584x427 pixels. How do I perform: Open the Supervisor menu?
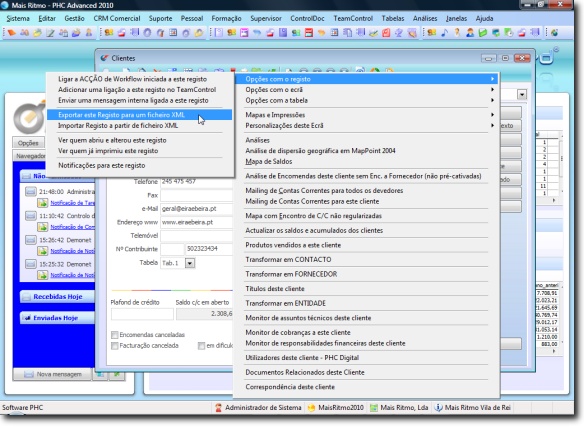point(266,18)
